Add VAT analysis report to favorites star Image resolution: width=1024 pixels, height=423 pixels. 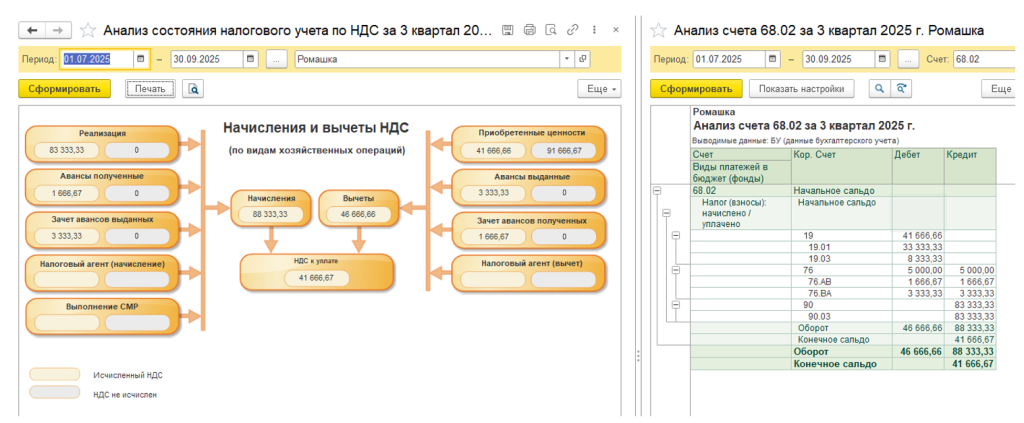click(87, 31)
